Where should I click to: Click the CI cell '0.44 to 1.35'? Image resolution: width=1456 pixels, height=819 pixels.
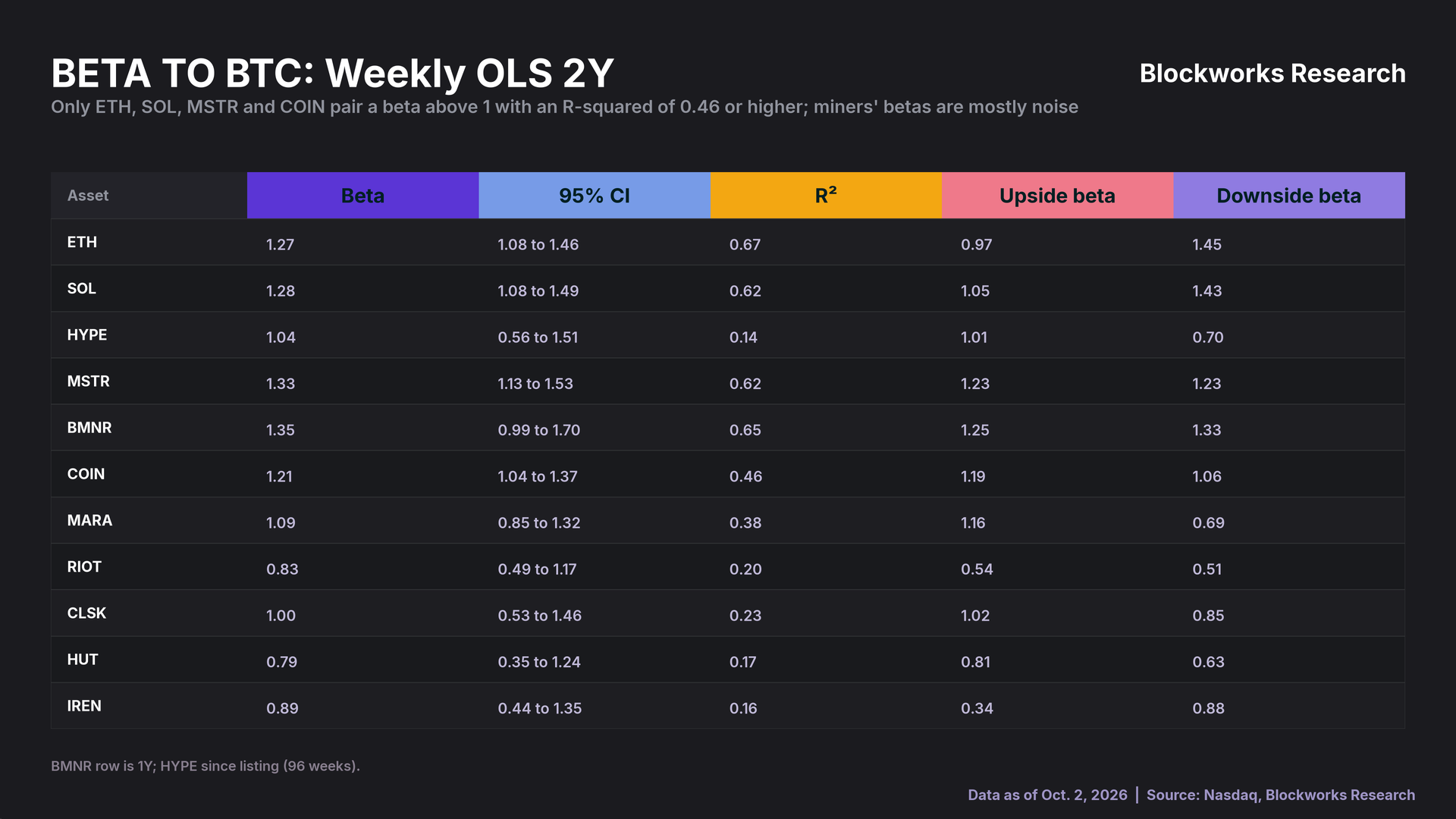point(539,708)
